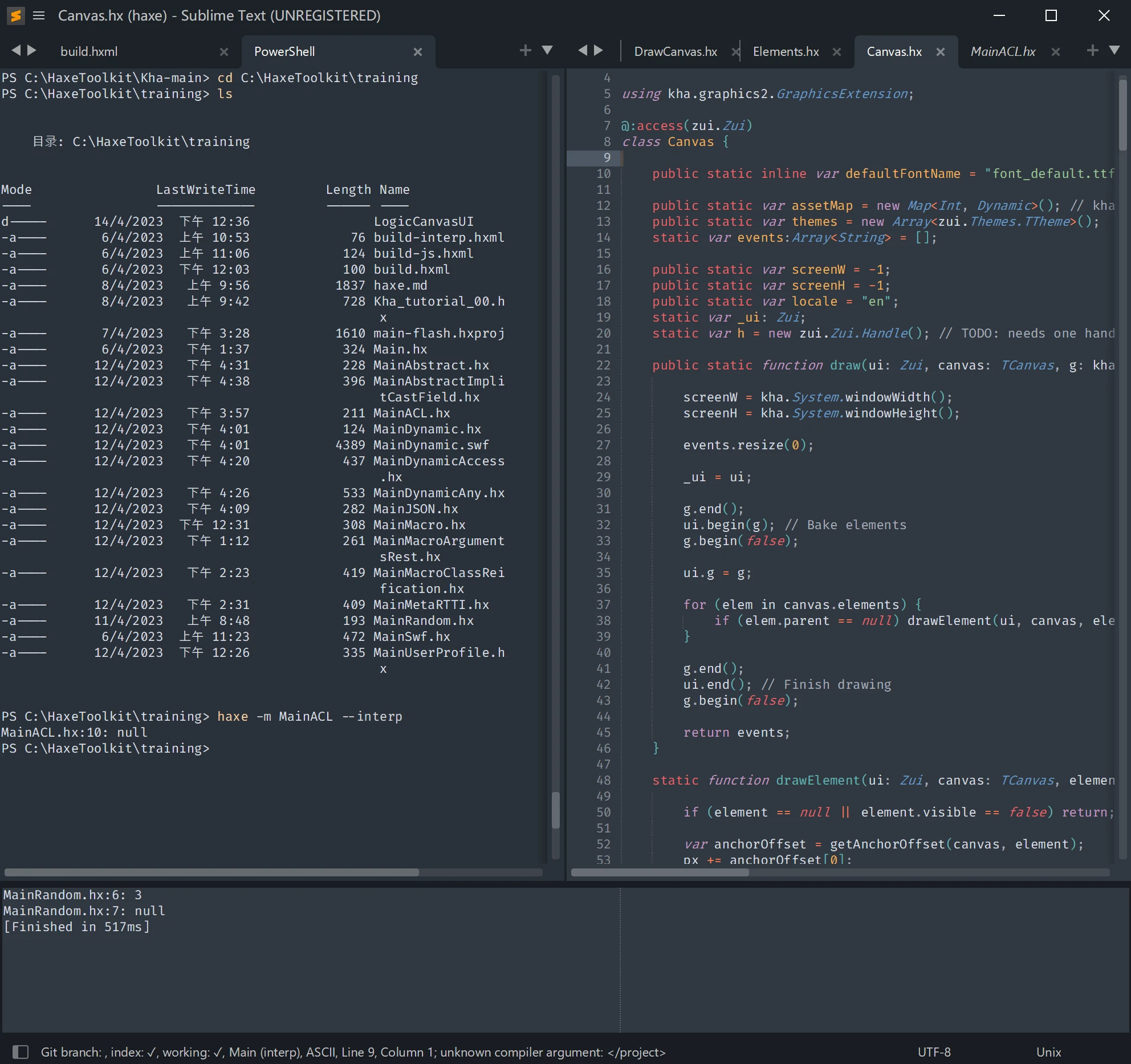Click 'class Canvas' declaration
The image size is (1131, 1064).
668,141
